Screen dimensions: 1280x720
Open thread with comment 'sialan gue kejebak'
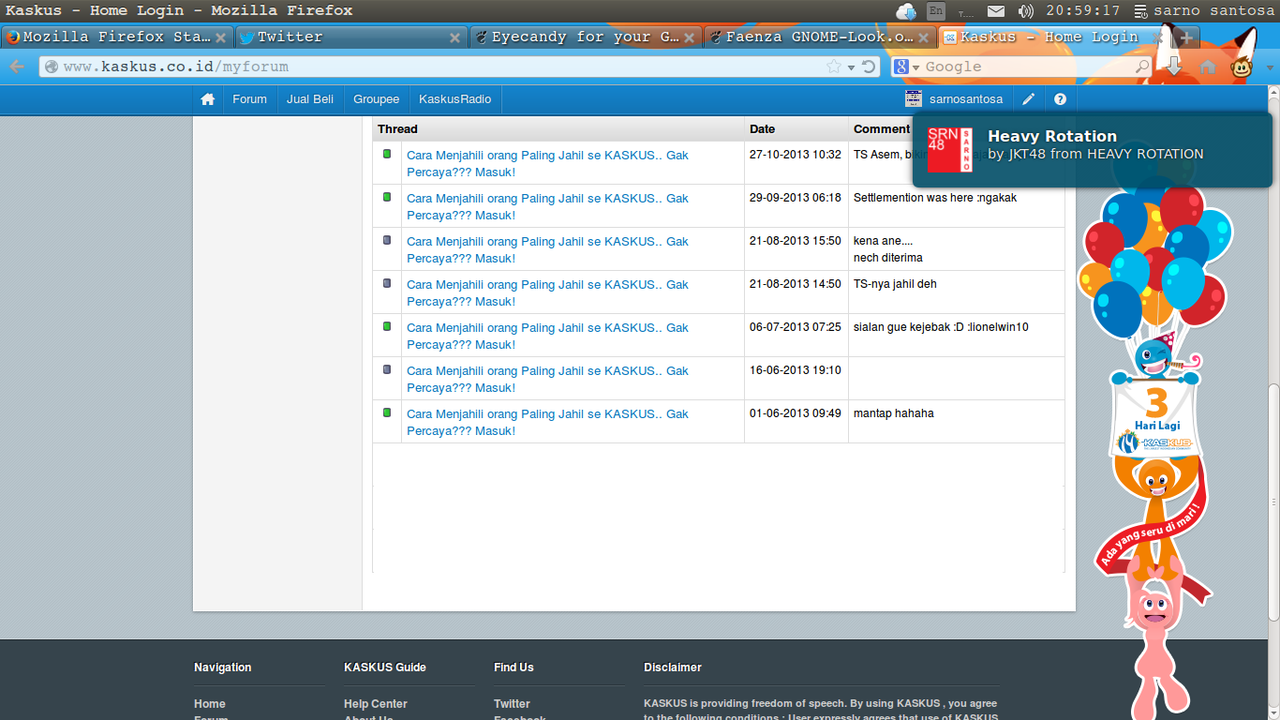click(547, 335)
